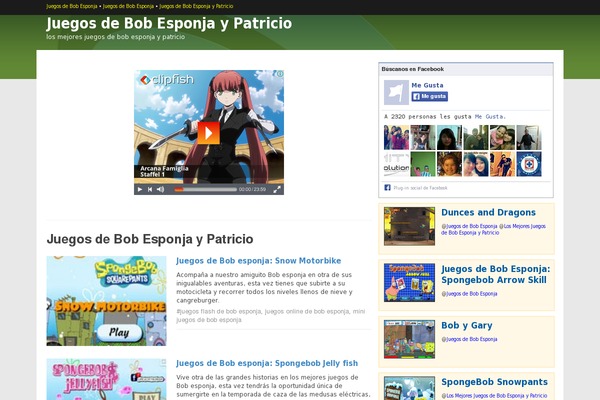Viewport: 600px width, 400px height.
Task: Open the first 'Juegos de Bob Esponja' top-bar link
Action: (x=72, y=6)
